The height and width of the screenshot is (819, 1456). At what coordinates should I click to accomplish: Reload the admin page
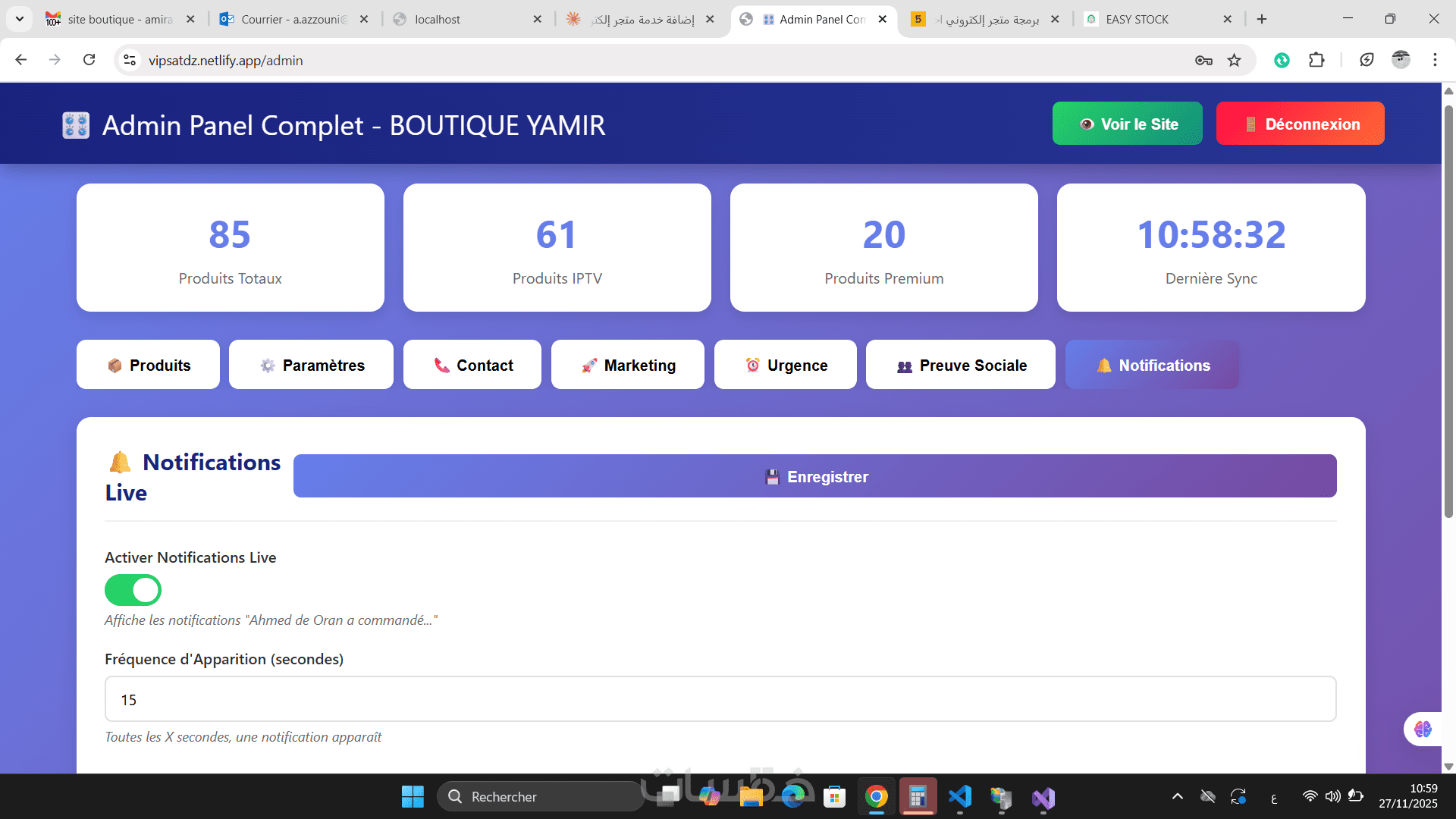pos(89,60)
